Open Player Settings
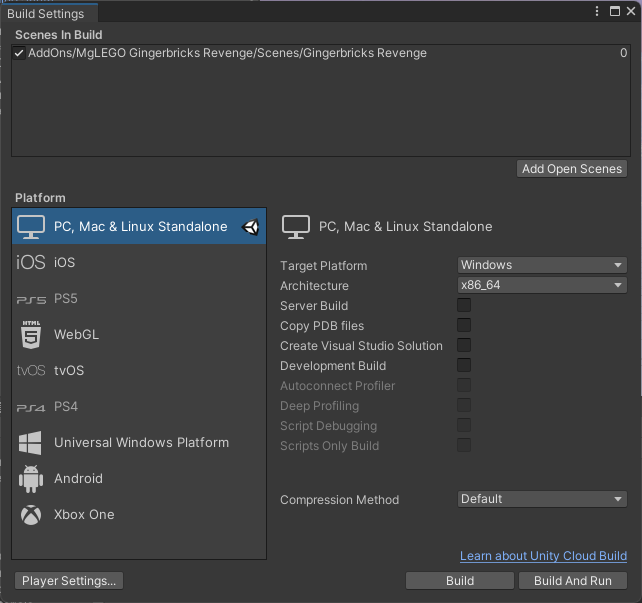The width and height of the screenshot is (642, 603). pos(69,580)
